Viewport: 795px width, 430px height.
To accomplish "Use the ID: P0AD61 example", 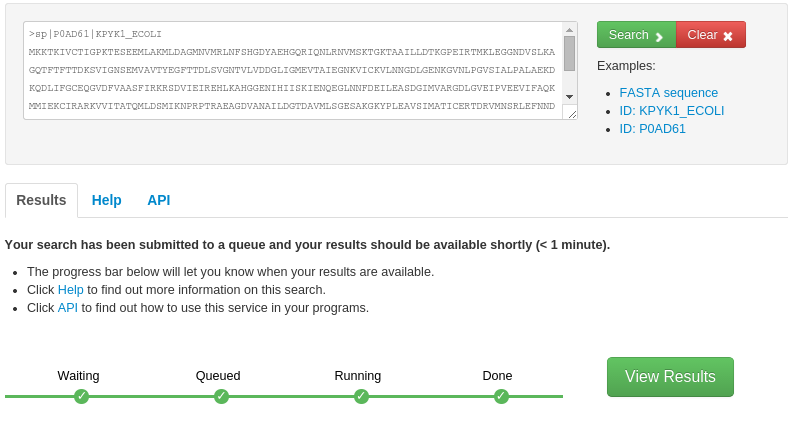I will tap(652, 129).
